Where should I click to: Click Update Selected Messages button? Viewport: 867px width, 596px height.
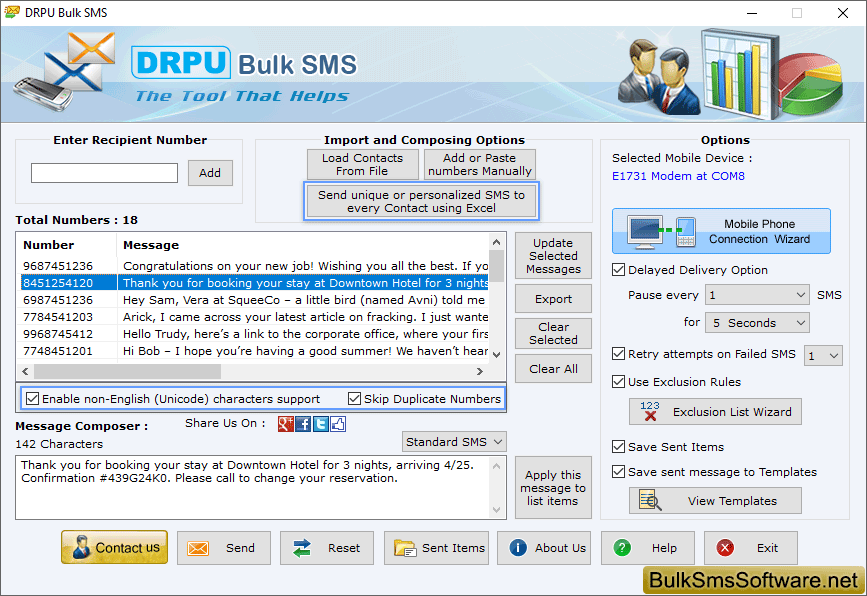[553, 256]
